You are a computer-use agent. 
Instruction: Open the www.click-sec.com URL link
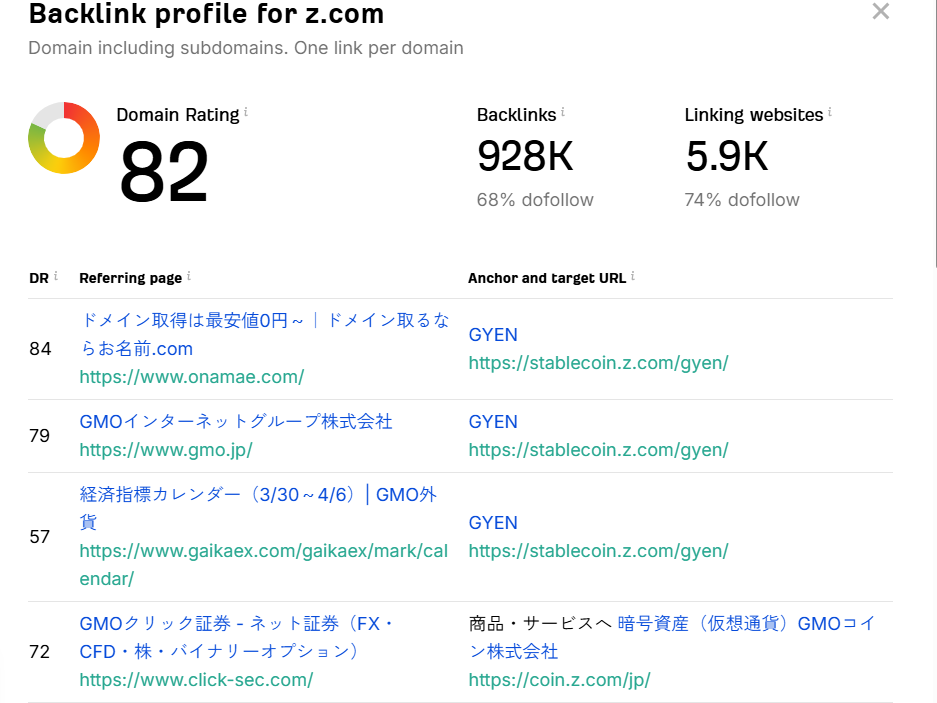coord(197,680)
